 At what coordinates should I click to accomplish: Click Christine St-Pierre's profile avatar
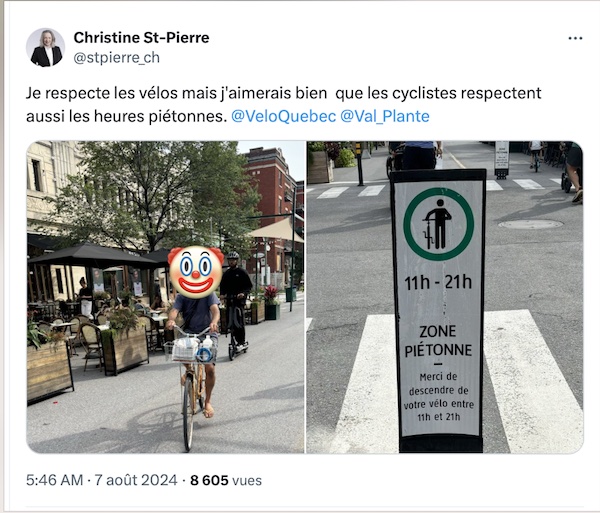tap(46, 47)
